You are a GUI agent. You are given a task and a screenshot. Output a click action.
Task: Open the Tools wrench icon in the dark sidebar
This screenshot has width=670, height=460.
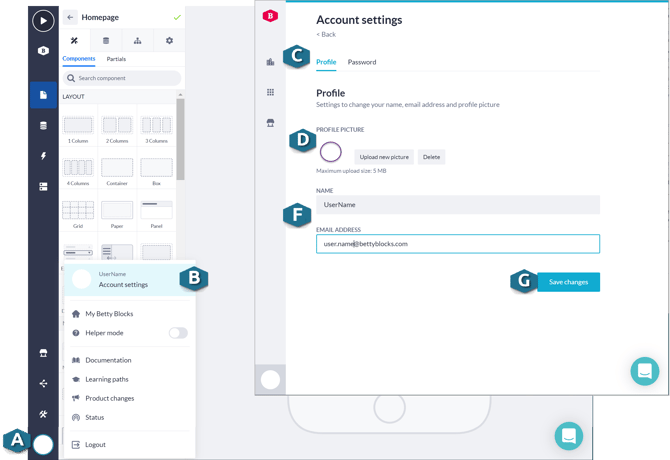tap(43, 414)
